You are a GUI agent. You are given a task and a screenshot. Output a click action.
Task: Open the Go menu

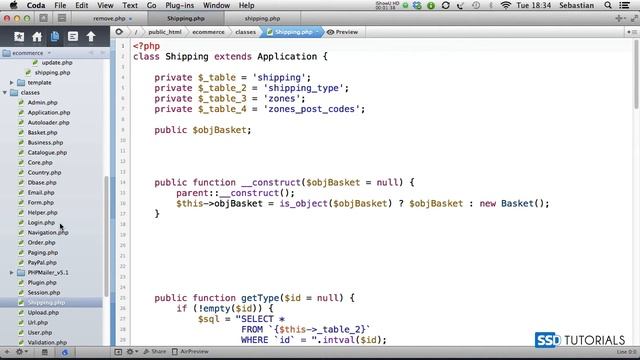[x=151, y=5]
